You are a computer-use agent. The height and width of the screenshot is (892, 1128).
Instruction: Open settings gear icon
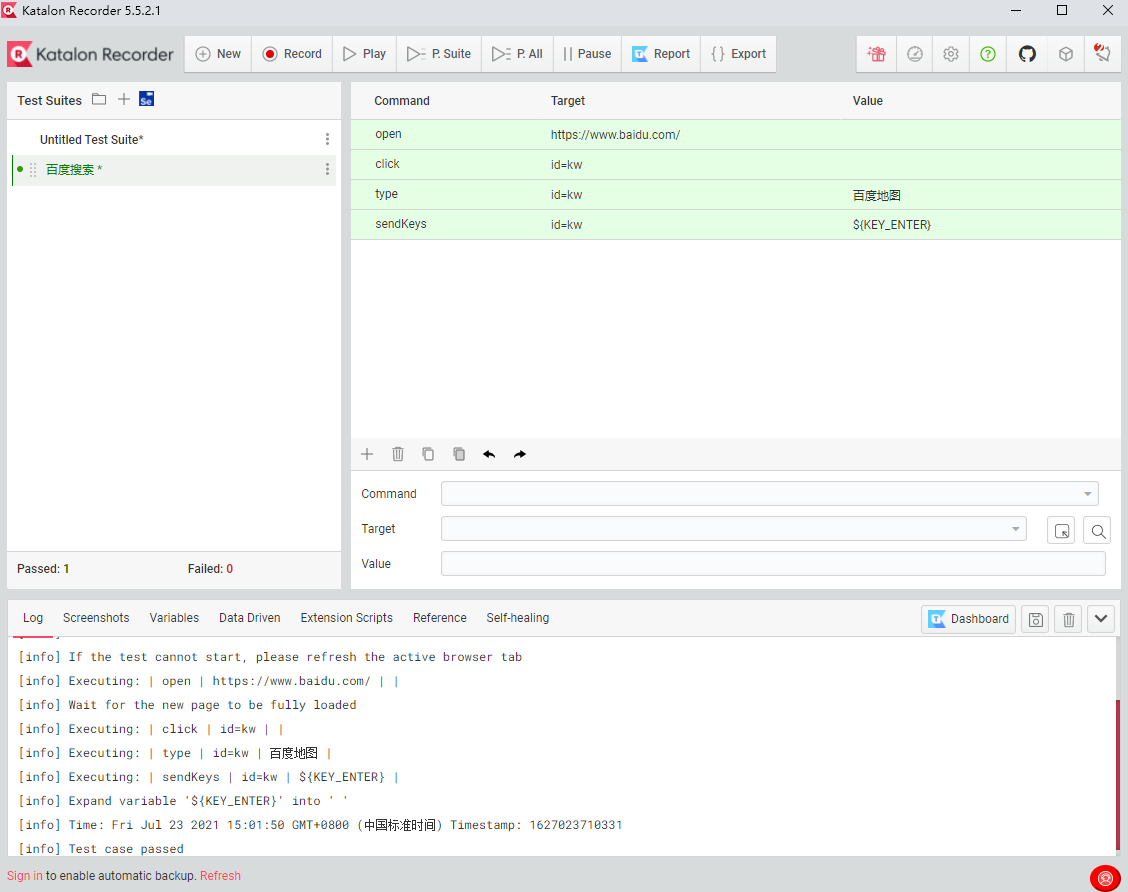pos(951,54)
